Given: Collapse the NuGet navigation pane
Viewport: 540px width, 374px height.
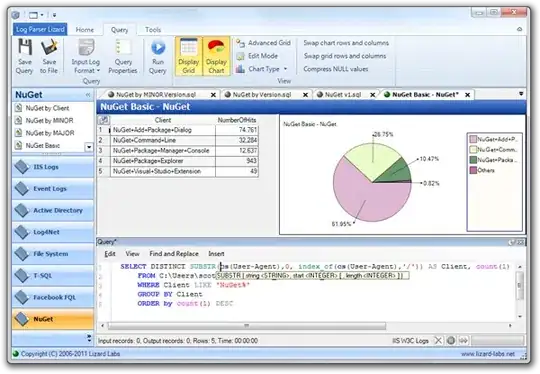Looking at the screenshot, I should (x=88, y=95).
